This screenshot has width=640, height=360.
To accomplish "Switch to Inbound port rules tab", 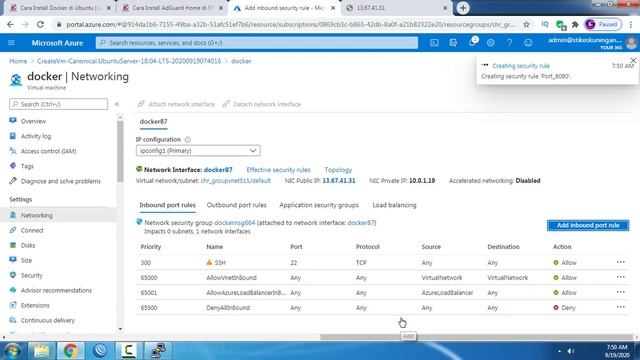I will point(167,205).
